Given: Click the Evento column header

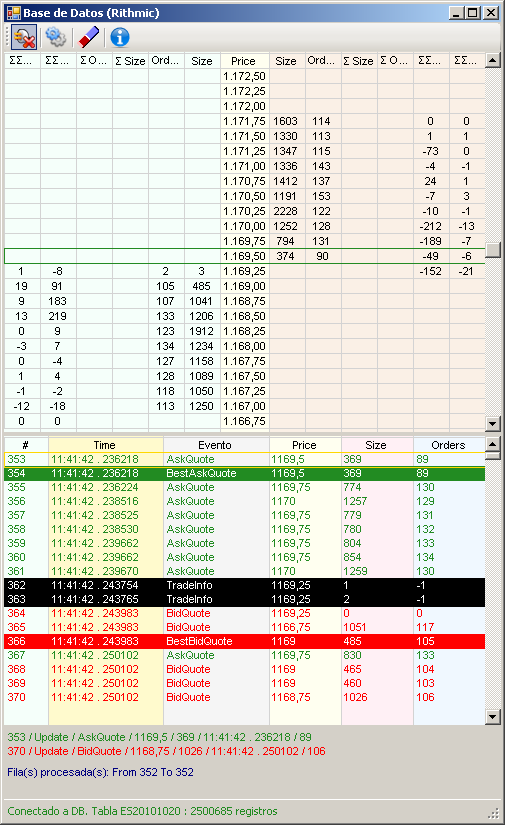Looking at the screenshot, I should click(x=216, y=445).
